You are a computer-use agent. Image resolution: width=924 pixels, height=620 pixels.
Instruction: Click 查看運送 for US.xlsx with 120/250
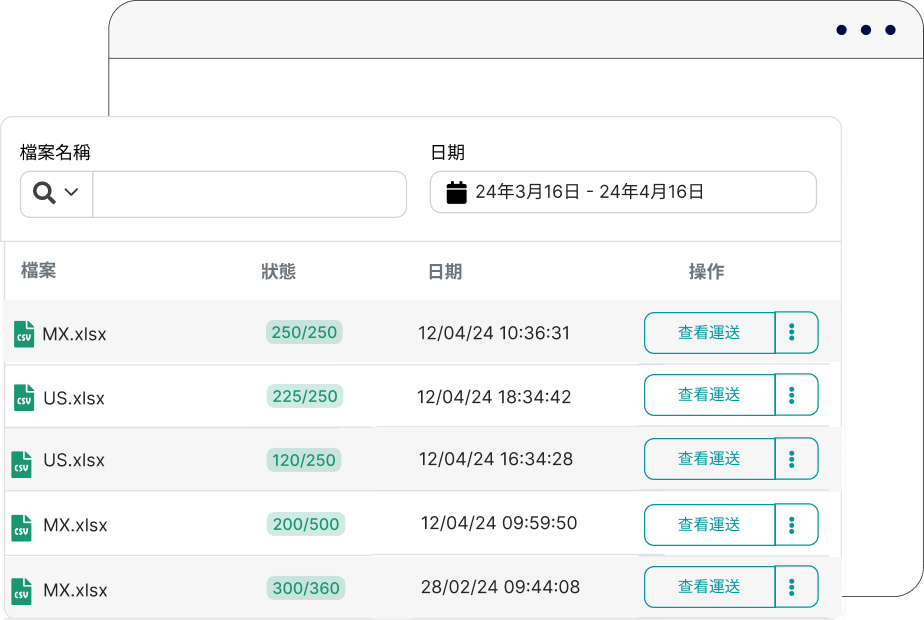pos(709,459)
